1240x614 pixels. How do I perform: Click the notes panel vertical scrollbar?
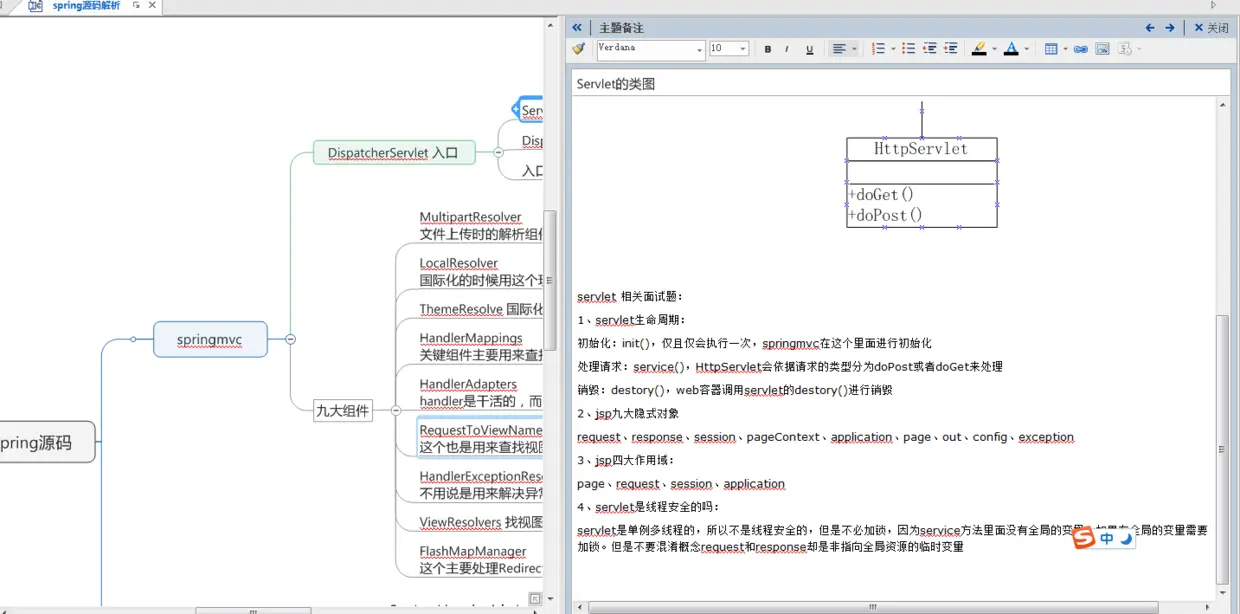pos(1223,450)
